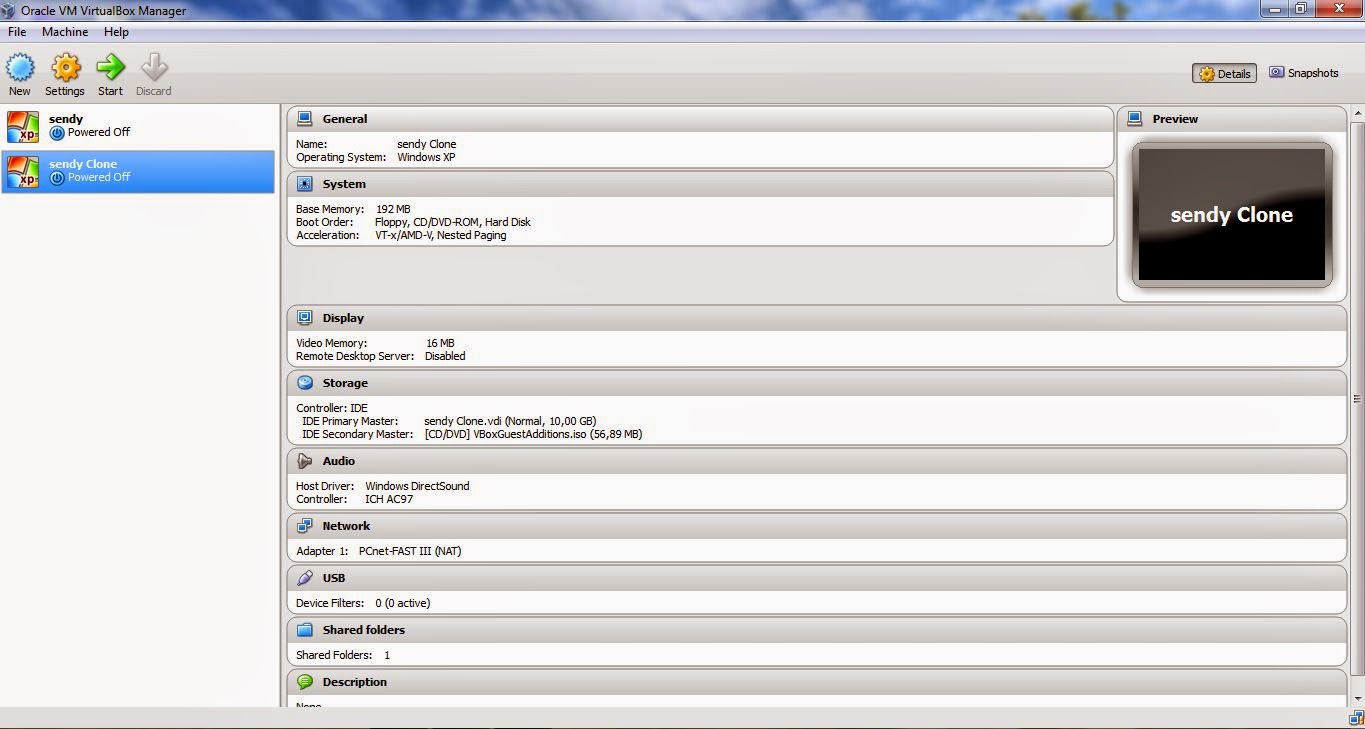The width and height of the screenshot is (1365, 729).
Task: Click the Video Memory value 16 MB
Action: pyautogui.click(x=440, y=343)
